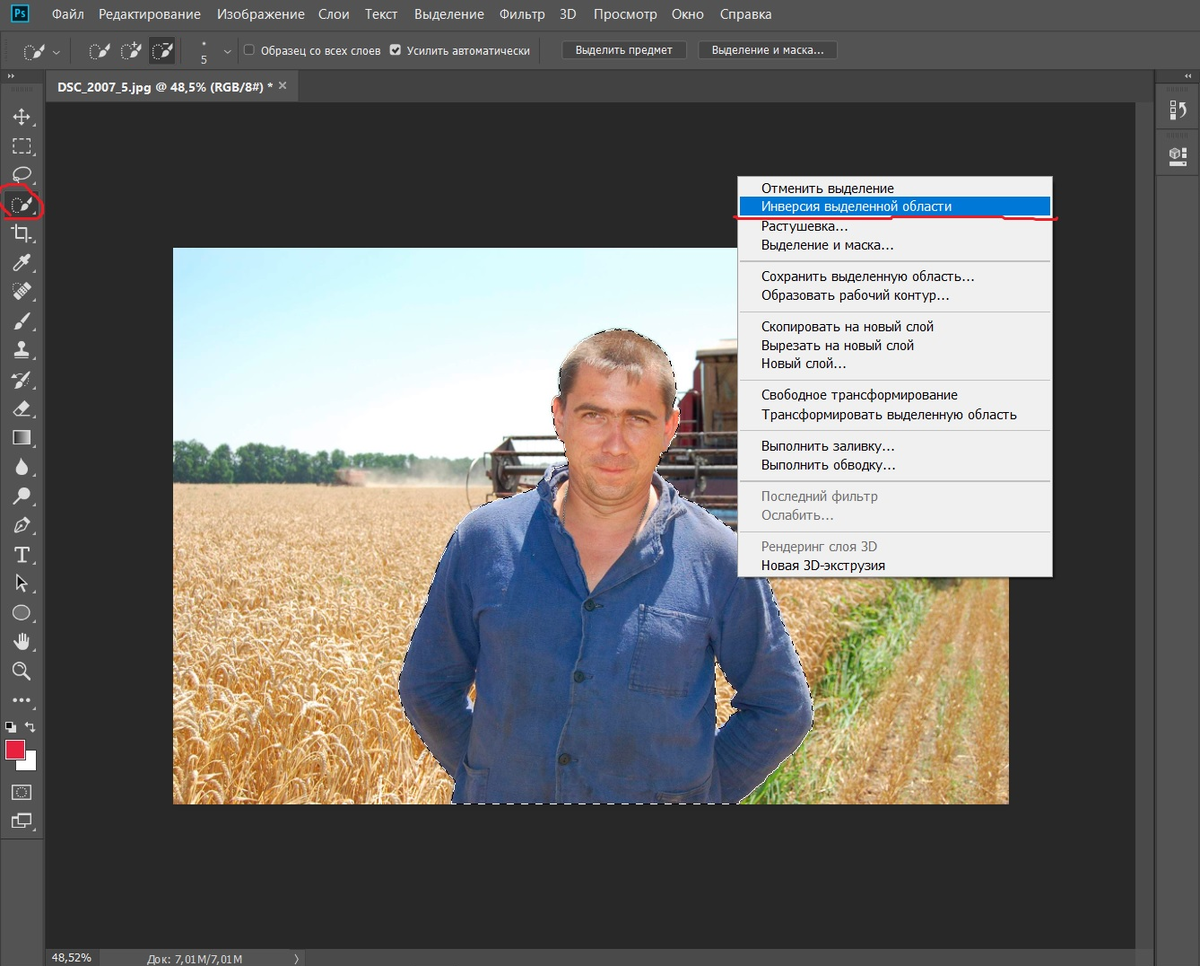This screenshot has width=1200, height=966.
Task: Open the Текст menu
Action: tap(381, 14)
